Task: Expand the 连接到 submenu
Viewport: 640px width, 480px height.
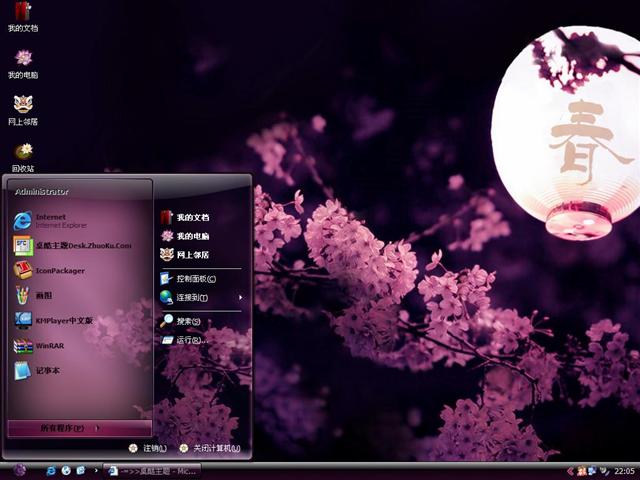Action: click(x=200, y=297)
